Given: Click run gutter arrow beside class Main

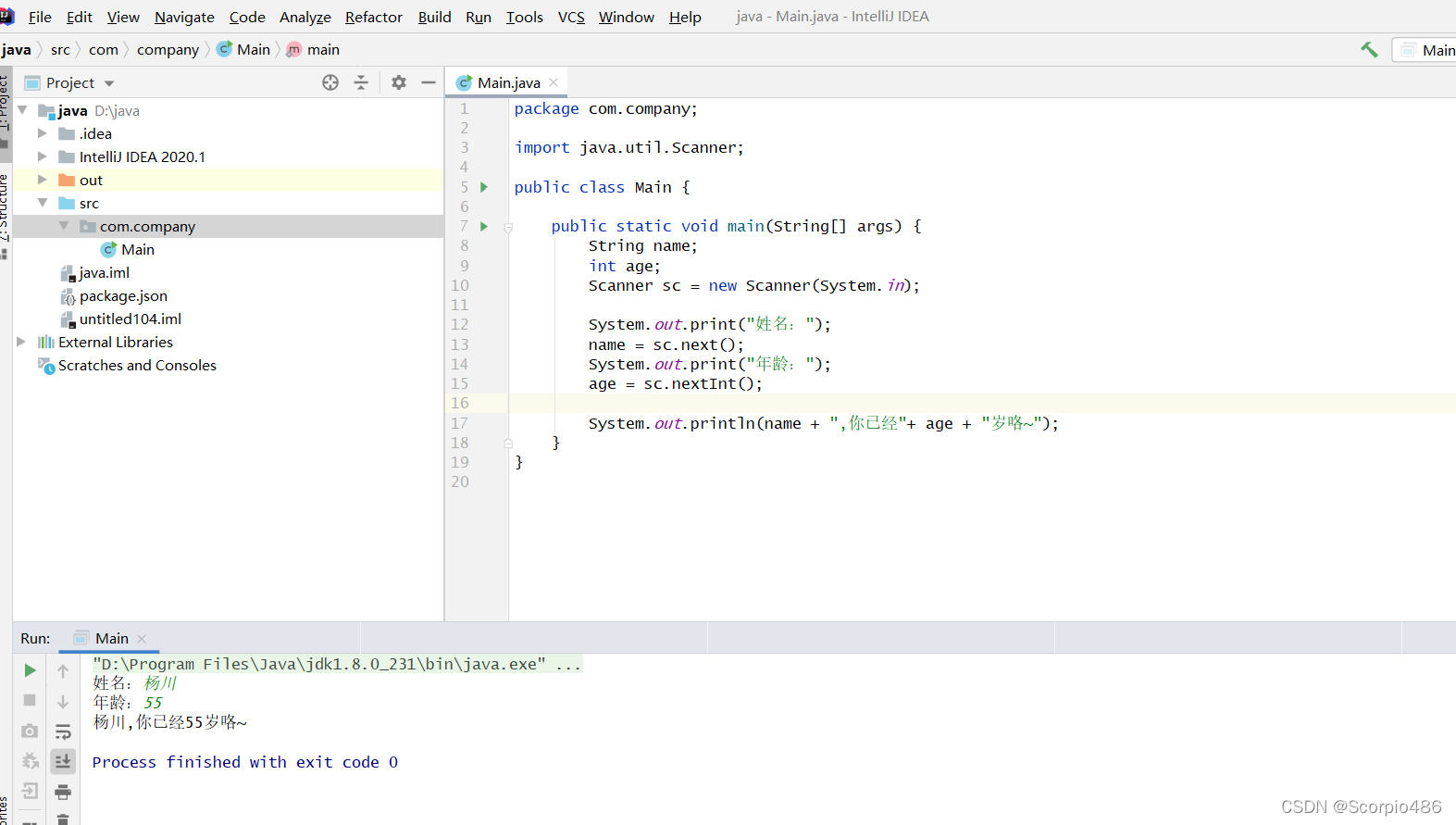Looking at the screenshot, I should [x=484, y=187].
